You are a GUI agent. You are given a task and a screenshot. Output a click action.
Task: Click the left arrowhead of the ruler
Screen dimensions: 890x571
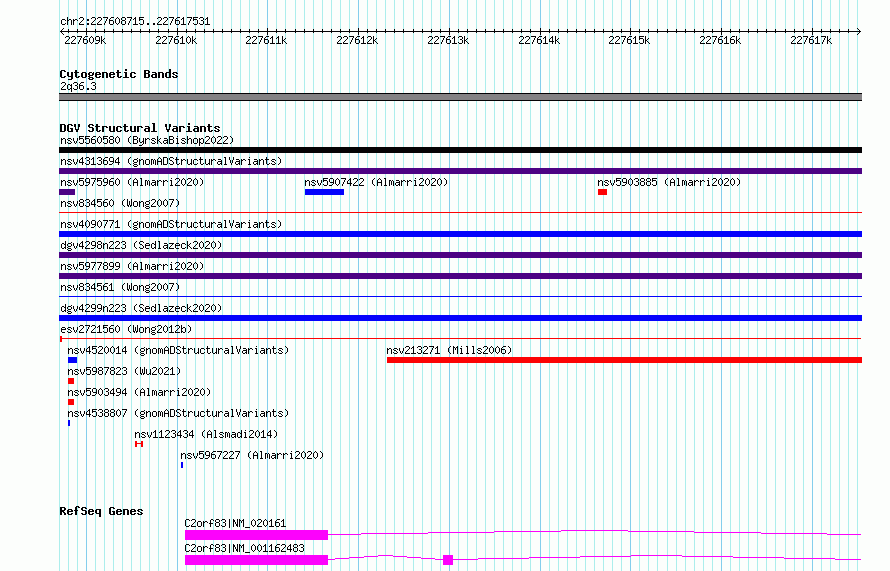pyautogui.click(x=62, y=32)
